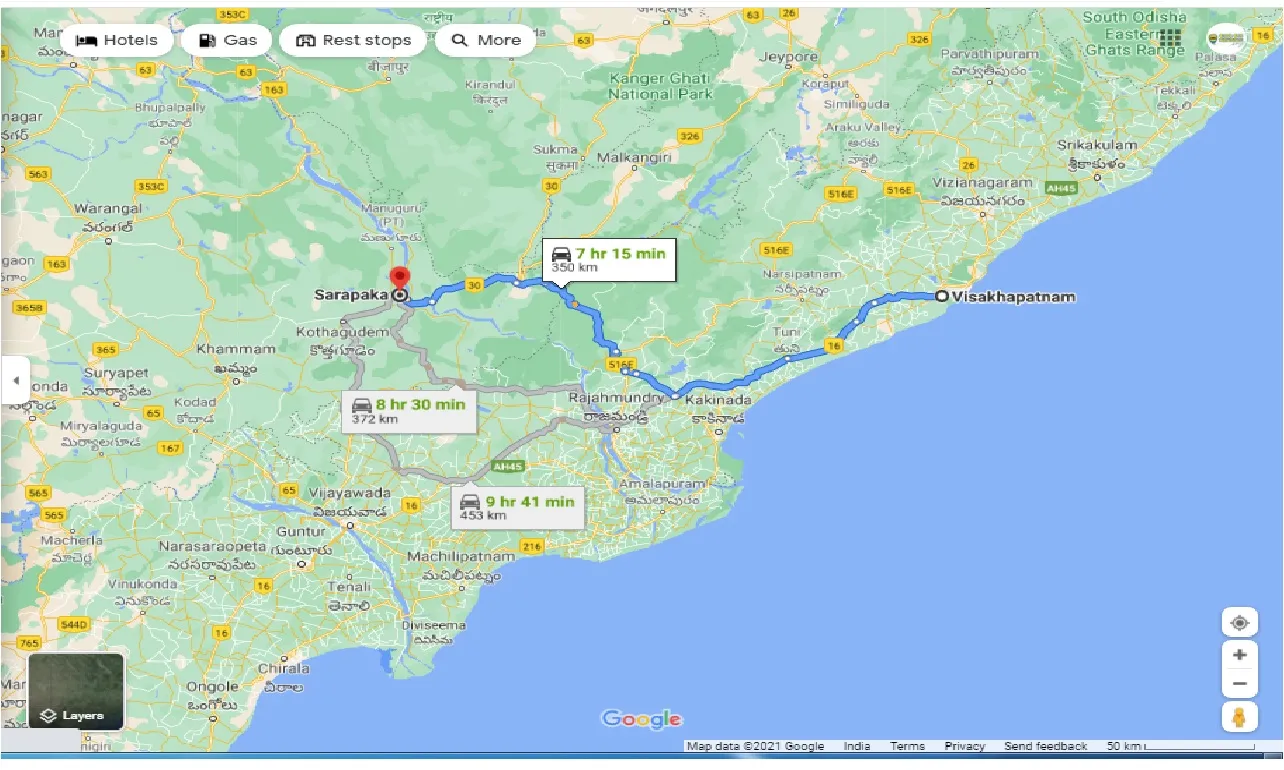Click the Tekkali town label

click(1174, 90)
